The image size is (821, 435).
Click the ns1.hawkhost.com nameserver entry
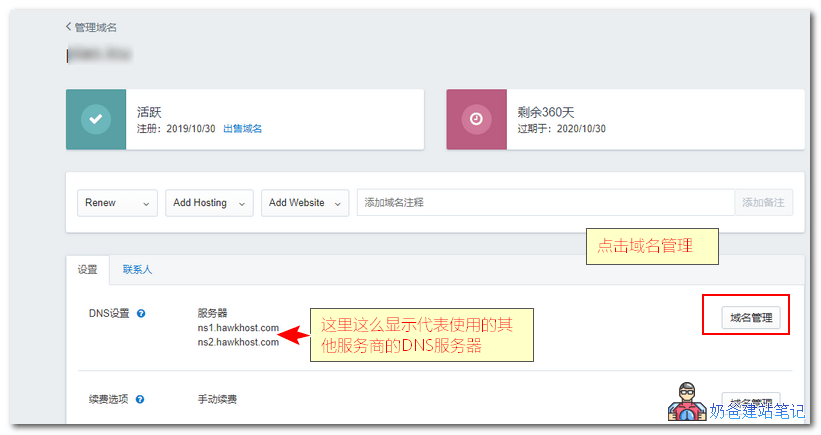238,328
